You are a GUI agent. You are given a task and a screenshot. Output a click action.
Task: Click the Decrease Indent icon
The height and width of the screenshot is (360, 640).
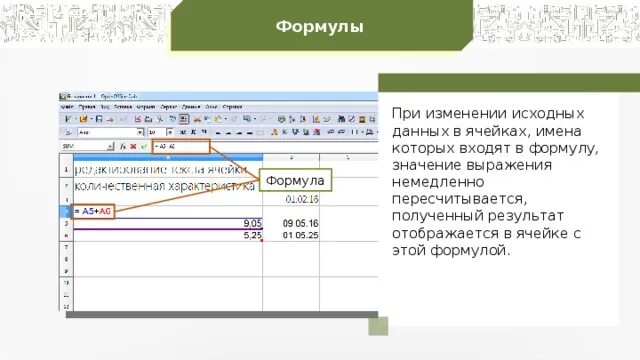pos(331,132)
